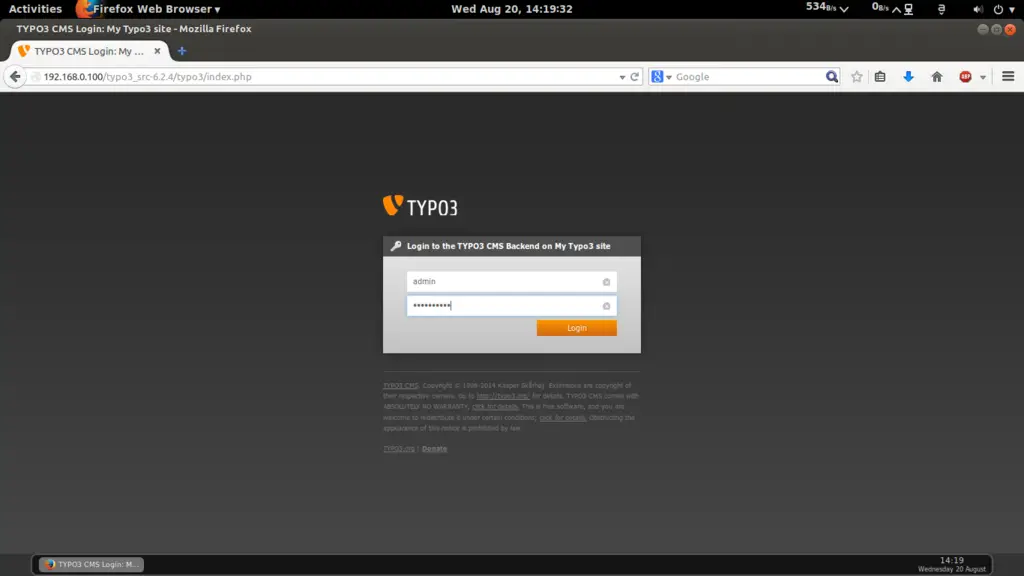The image size is (1024, 576).
Task: Open the Google search engine selector
Action: [x=662, y=76]
